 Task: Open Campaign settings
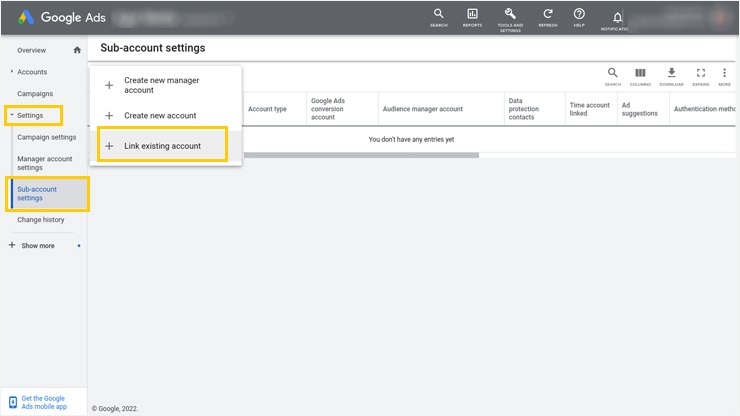[47, 137]
